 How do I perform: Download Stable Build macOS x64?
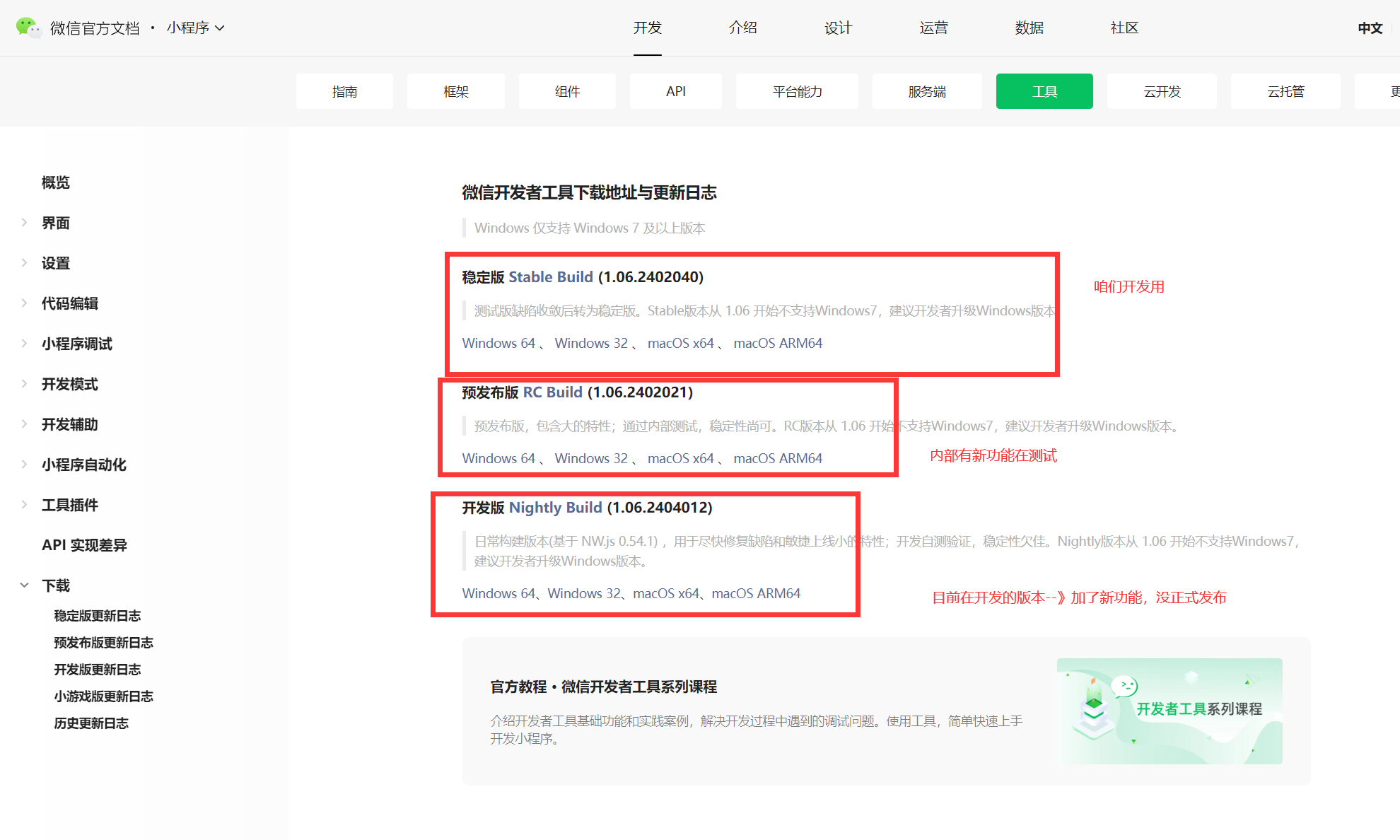(x=681, y=343)
